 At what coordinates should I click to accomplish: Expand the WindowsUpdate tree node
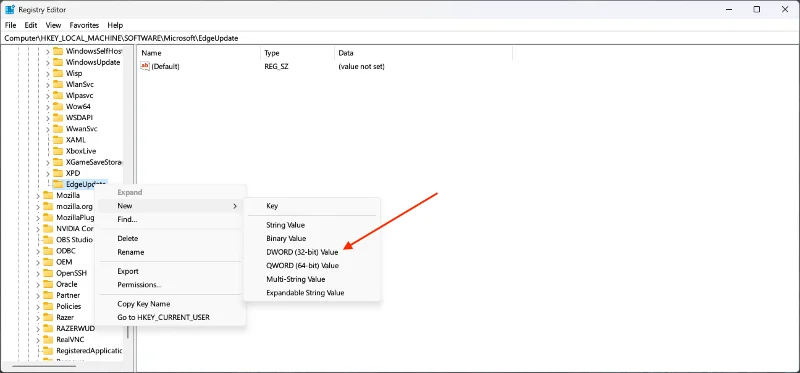(x=48, y=62)
